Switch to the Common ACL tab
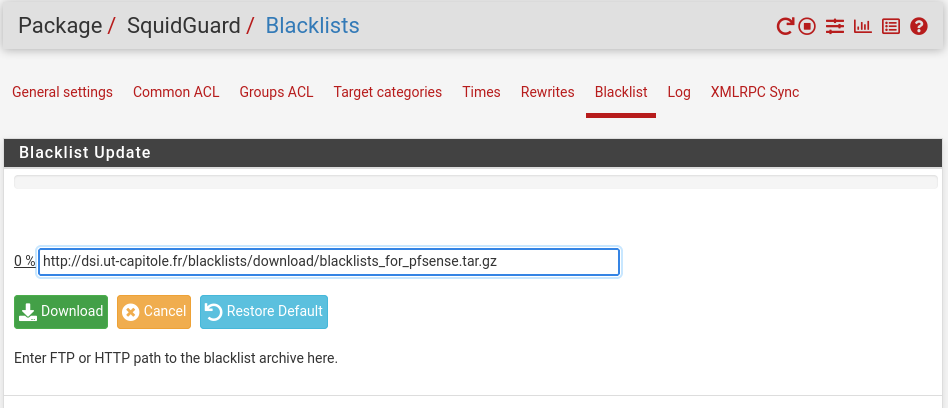 click(x=176, y=92)
